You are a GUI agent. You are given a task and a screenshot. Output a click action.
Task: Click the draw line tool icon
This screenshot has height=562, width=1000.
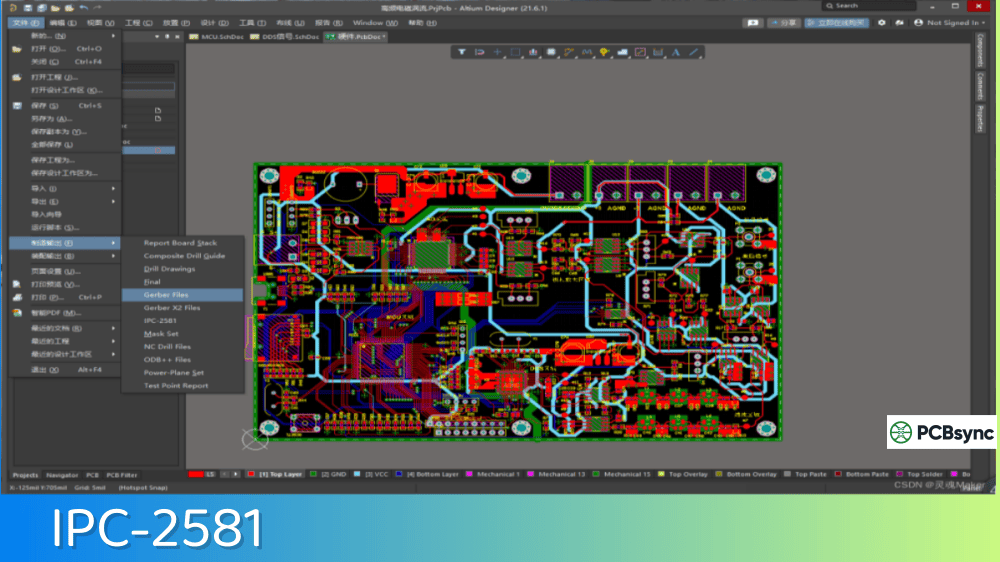[x=693, y=52]
